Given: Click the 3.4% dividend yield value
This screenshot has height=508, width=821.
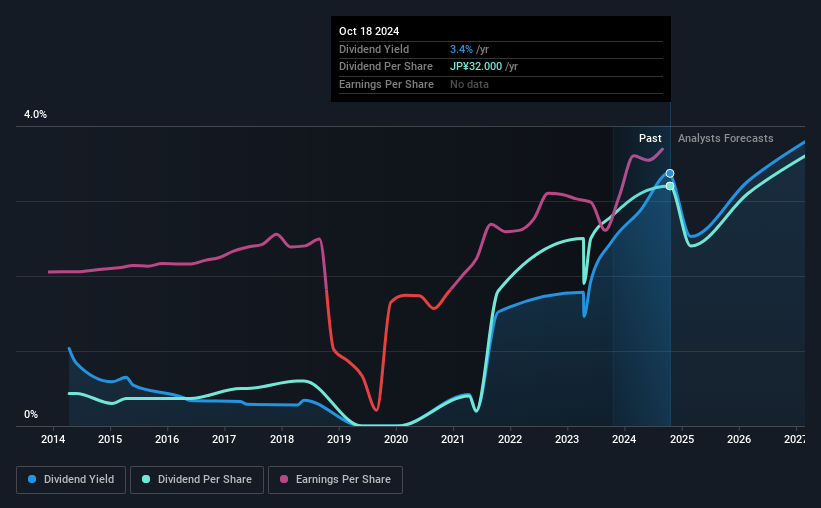Looking at the screenshot, I should [x=461, y=49].
